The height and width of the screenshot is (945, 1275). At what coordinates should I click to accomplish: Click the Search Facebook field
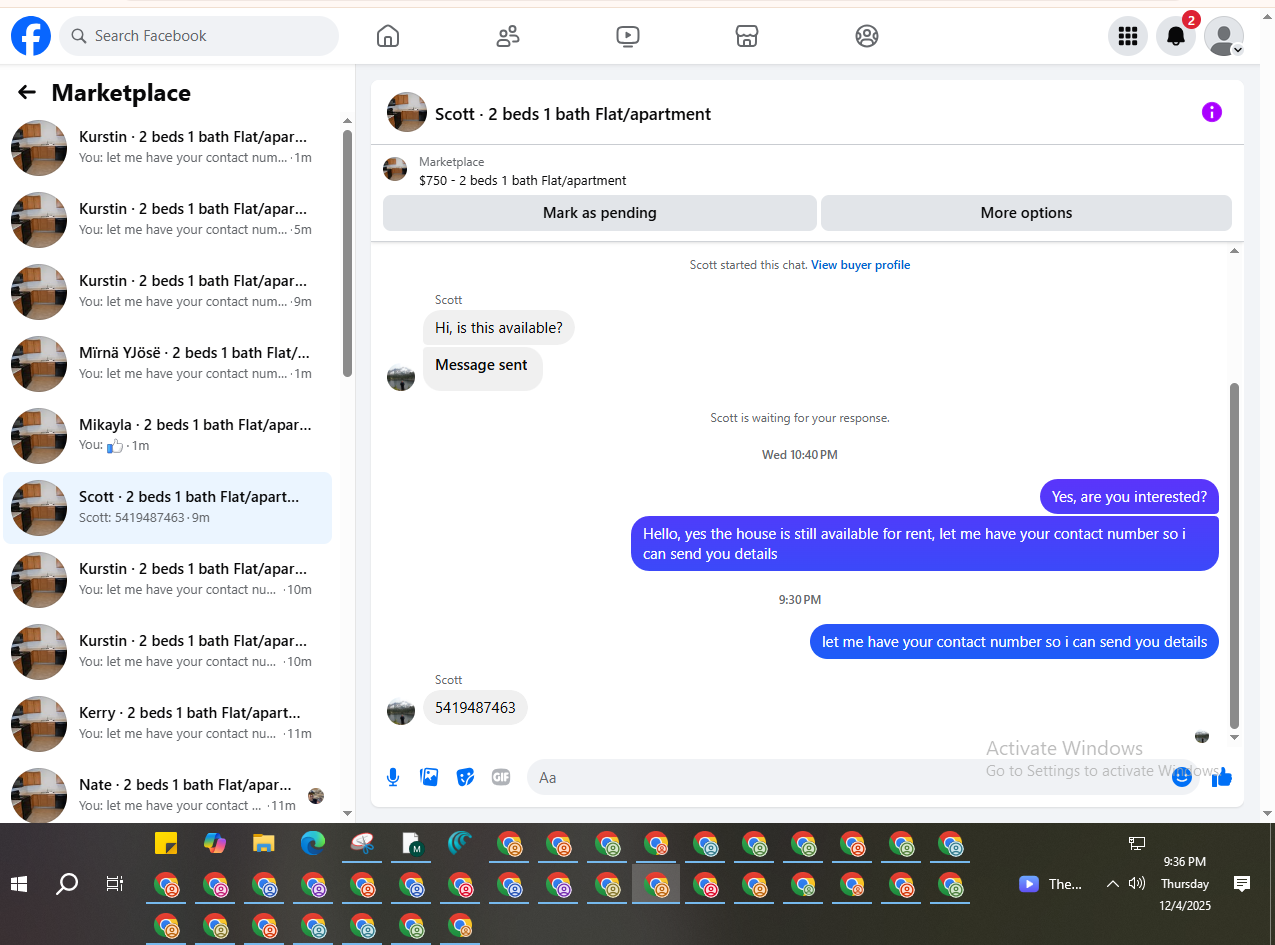coord(199,36)
